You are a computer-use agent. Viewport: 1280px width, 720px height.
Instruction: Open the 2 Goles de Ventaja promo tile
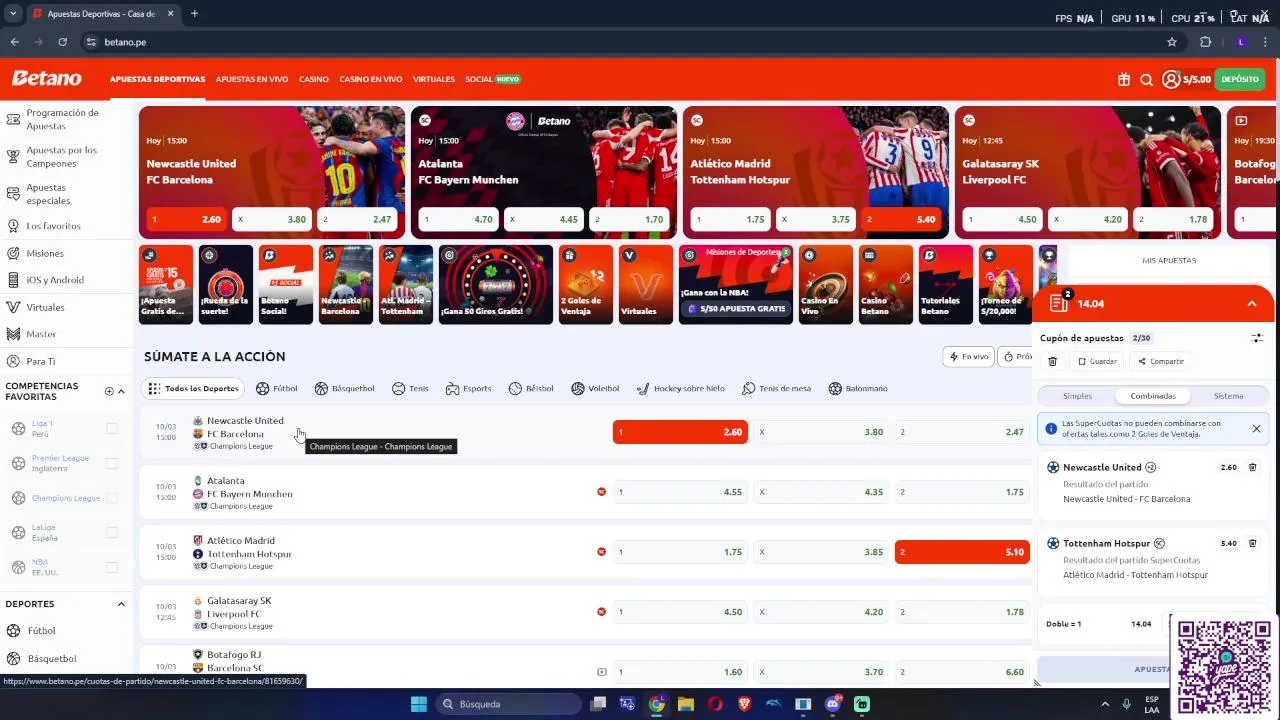coord(586,285)
